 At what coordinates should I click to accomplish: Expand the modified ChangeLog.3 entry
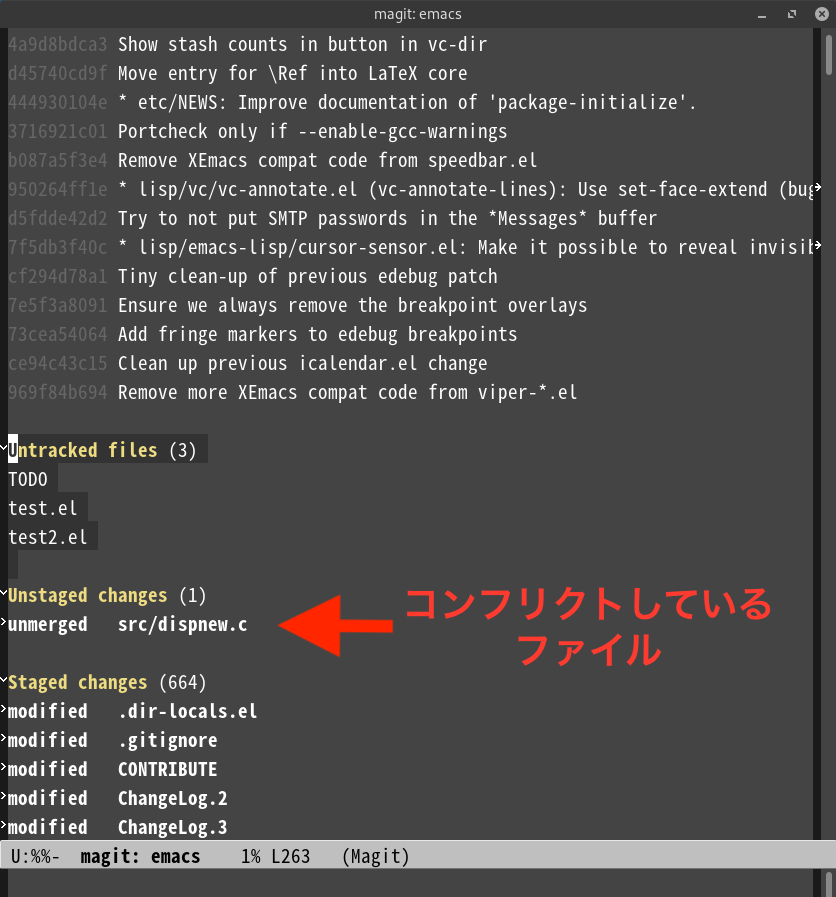(x=3, y=824)
